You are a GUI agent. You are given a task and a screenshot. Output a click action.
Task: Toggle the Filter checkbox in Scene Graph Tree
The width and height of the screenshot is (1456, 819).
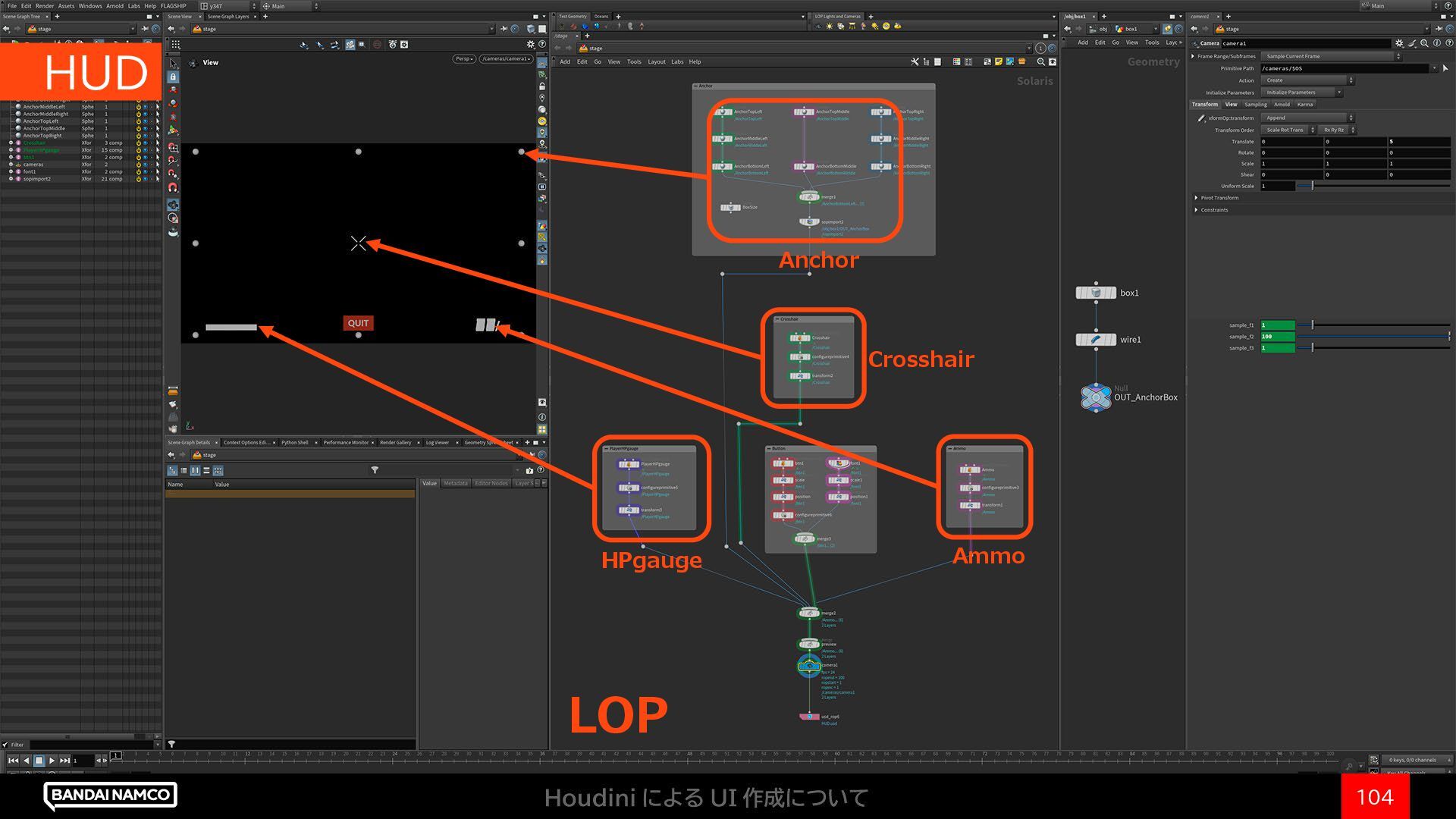click(5, 745)
